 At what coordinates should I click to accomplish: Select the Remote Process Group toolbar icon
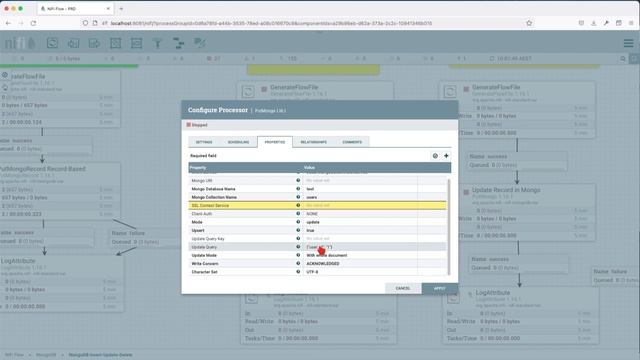click(136, 43)
